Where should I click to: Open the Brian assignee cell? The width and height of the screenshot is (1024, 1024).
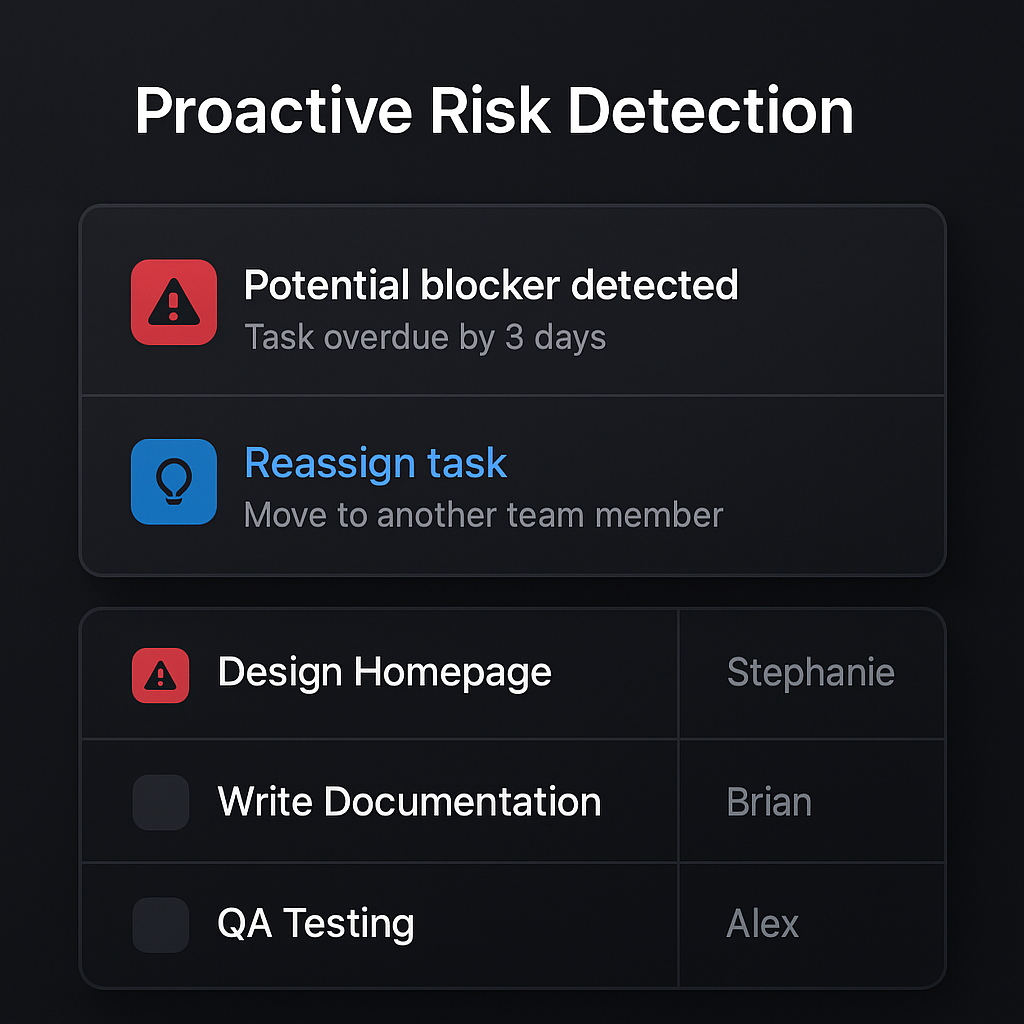[x=769, y=802]
